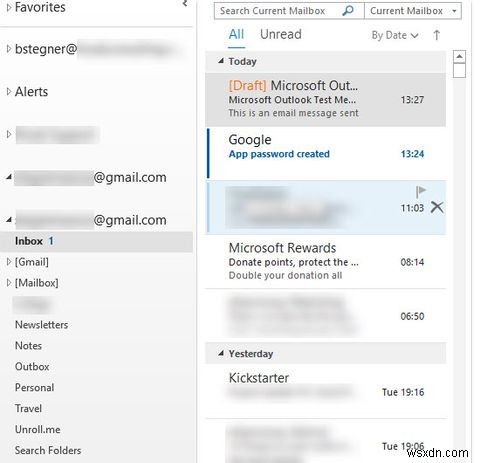Flag the 11:03 message

421,192
